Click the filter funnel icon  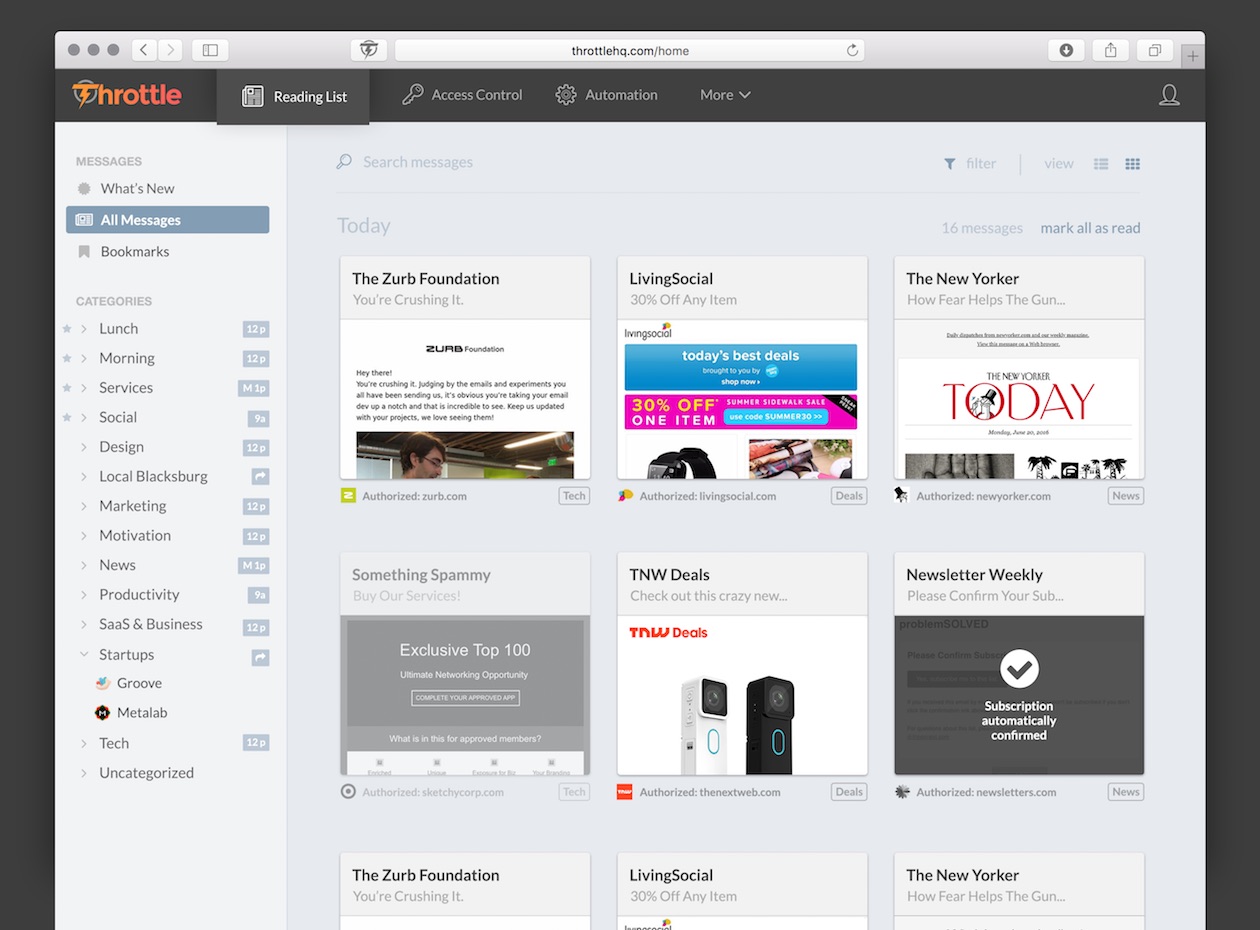pyautogui.click(x=950, y=164)
